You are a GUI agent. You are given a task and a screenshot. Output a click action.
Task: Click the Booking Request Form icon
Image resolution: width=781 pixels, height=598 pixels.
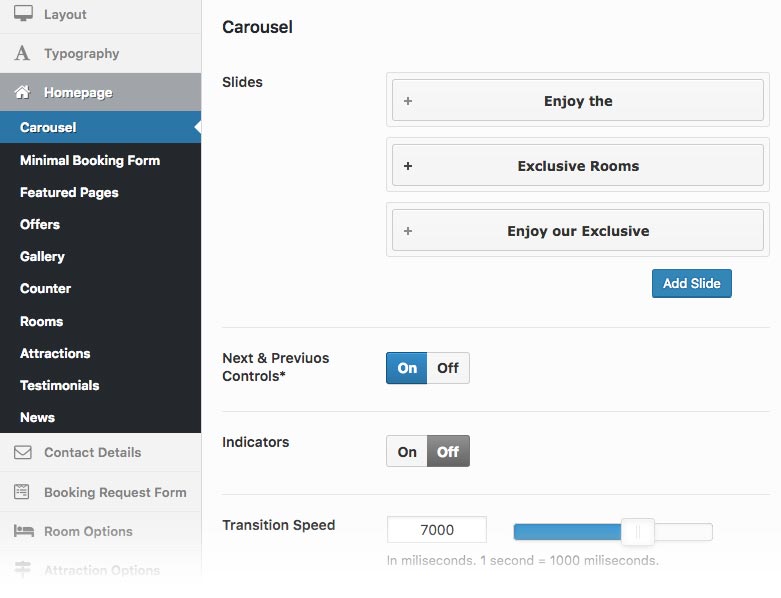22,491
